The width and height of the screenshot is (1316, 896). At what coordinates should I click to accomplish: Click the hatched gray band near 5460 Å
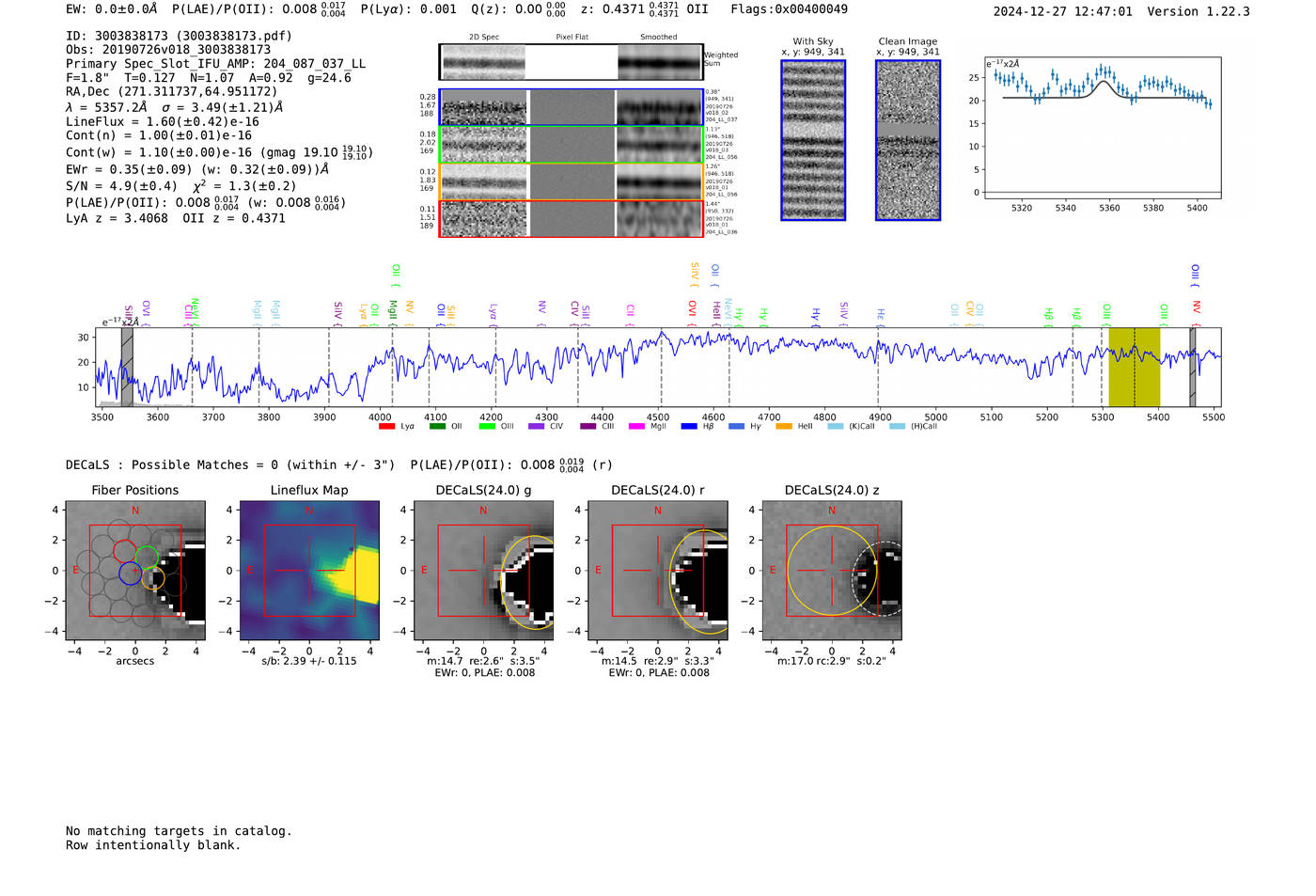pyautogui.click(x=1193, y=367)
